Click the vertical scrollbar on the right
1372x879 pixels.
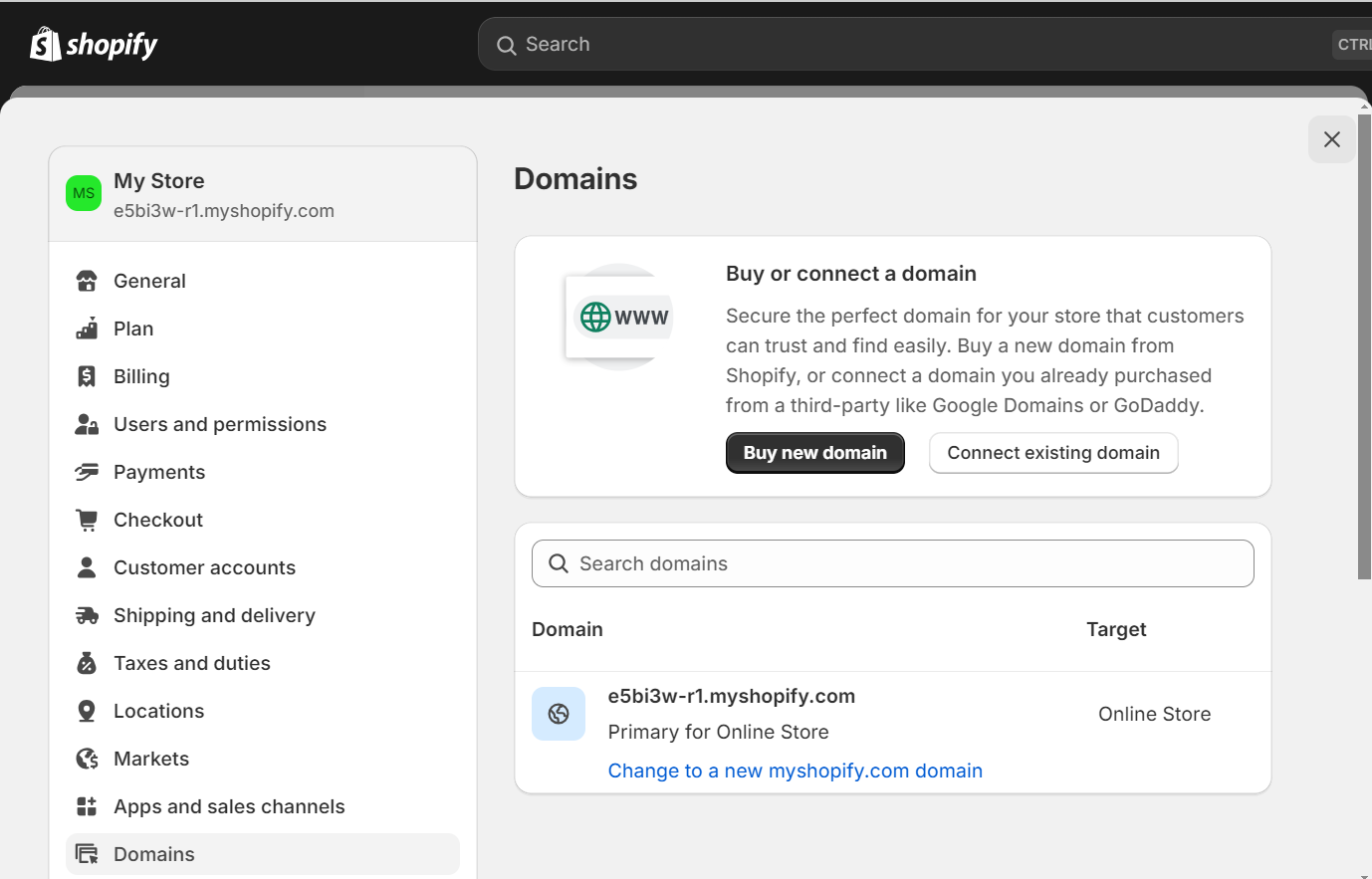pos(1364,346)
